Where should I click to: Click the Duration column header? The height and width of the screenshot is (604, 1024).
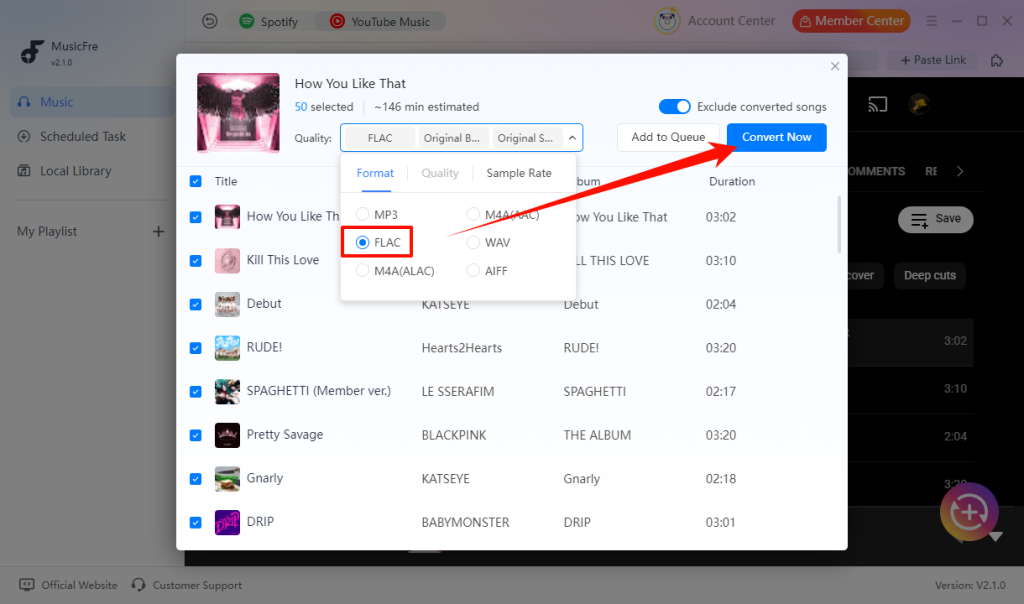pyautogui.click(x=731, y=182)
